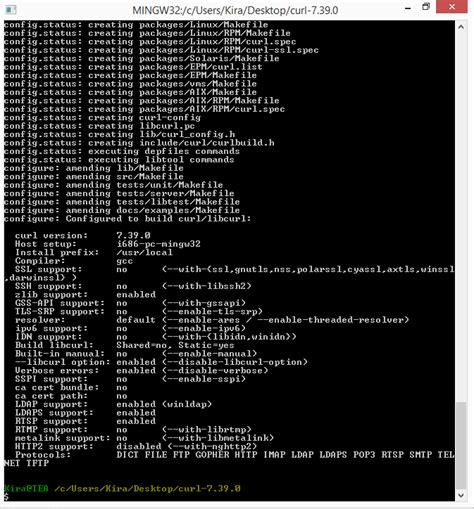Click the scrollbar up arrow
The image size is (474, 509).
point(461,27)
